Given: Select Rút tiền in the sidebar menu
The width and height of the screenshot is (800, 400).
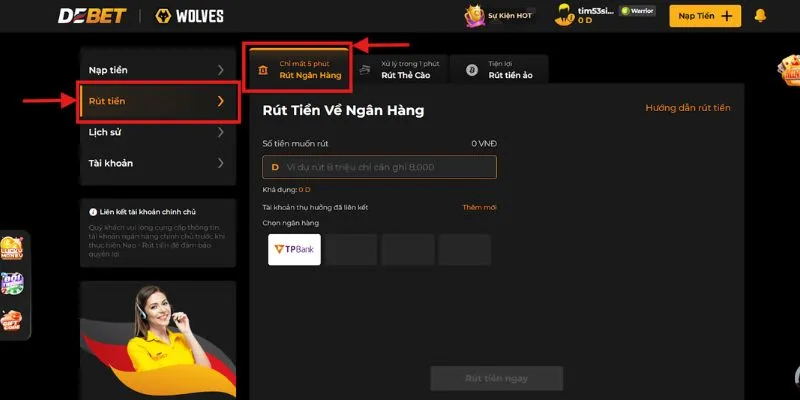Looking at the screenshot, I should point(157,101).
